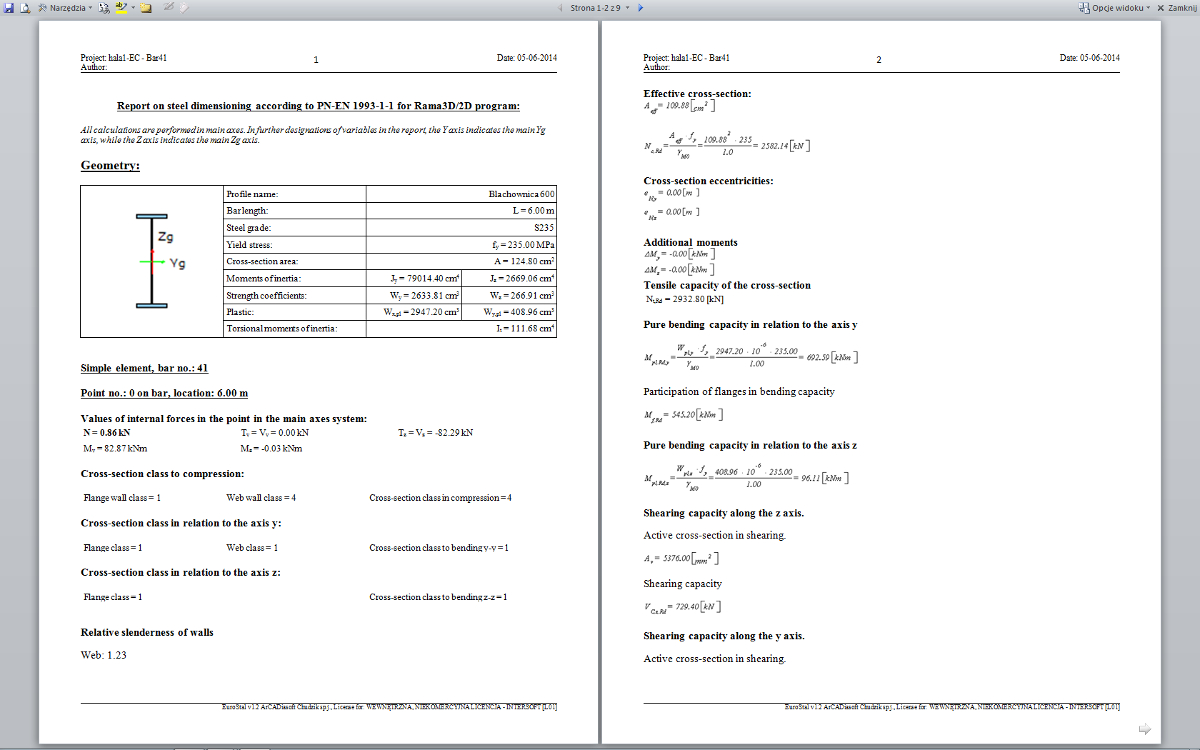Open the Narzędzia tools menu
This screenshot has height=750, width=1200.
click(65, 8)
